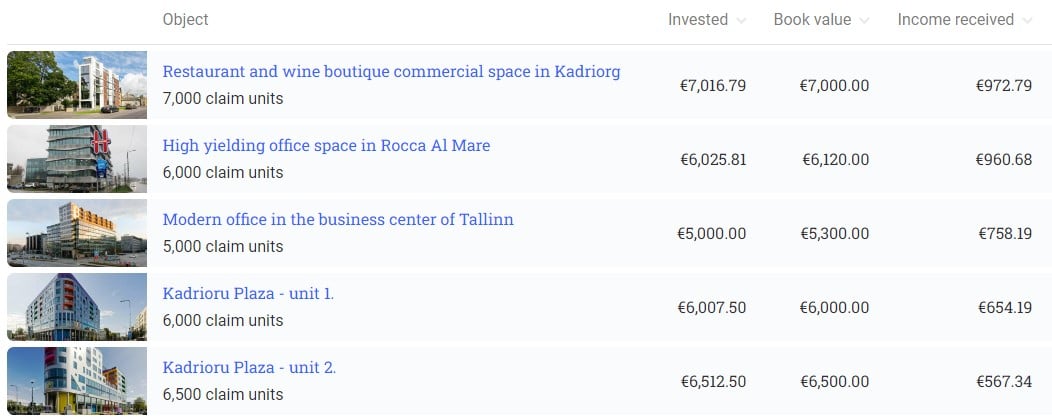
Task: Open Kadrioru Plaza - unit 1 link
Action: click(x=248, y=293)
